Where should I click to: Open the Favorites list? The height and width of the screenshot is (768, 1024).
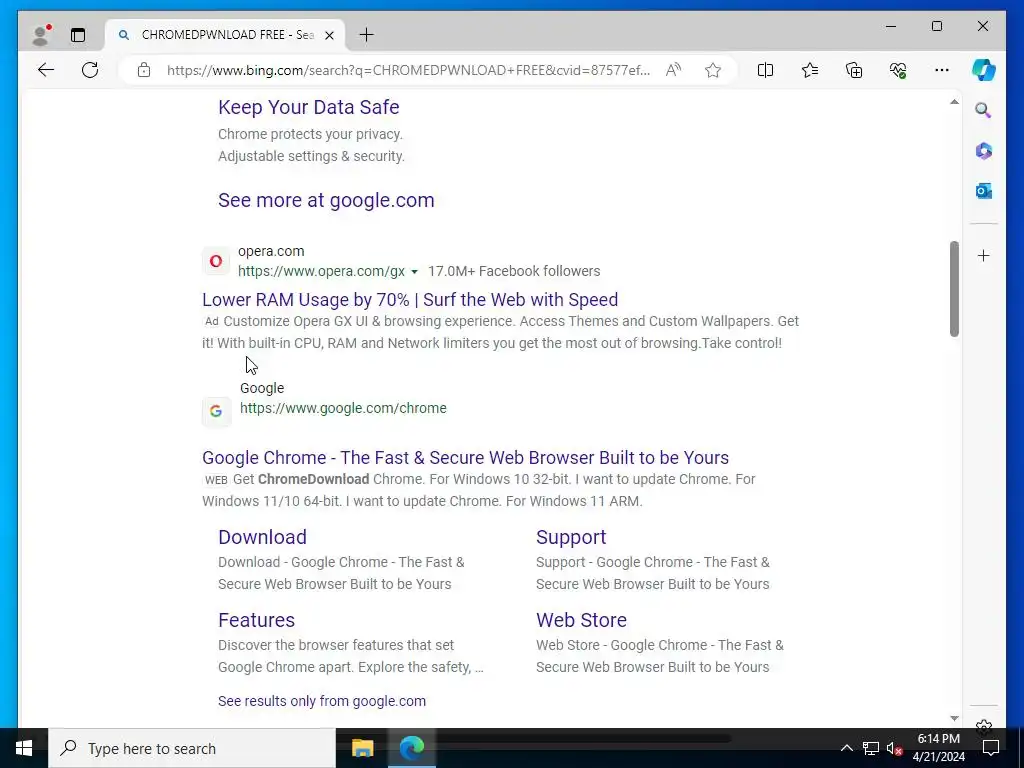[810, 70]
